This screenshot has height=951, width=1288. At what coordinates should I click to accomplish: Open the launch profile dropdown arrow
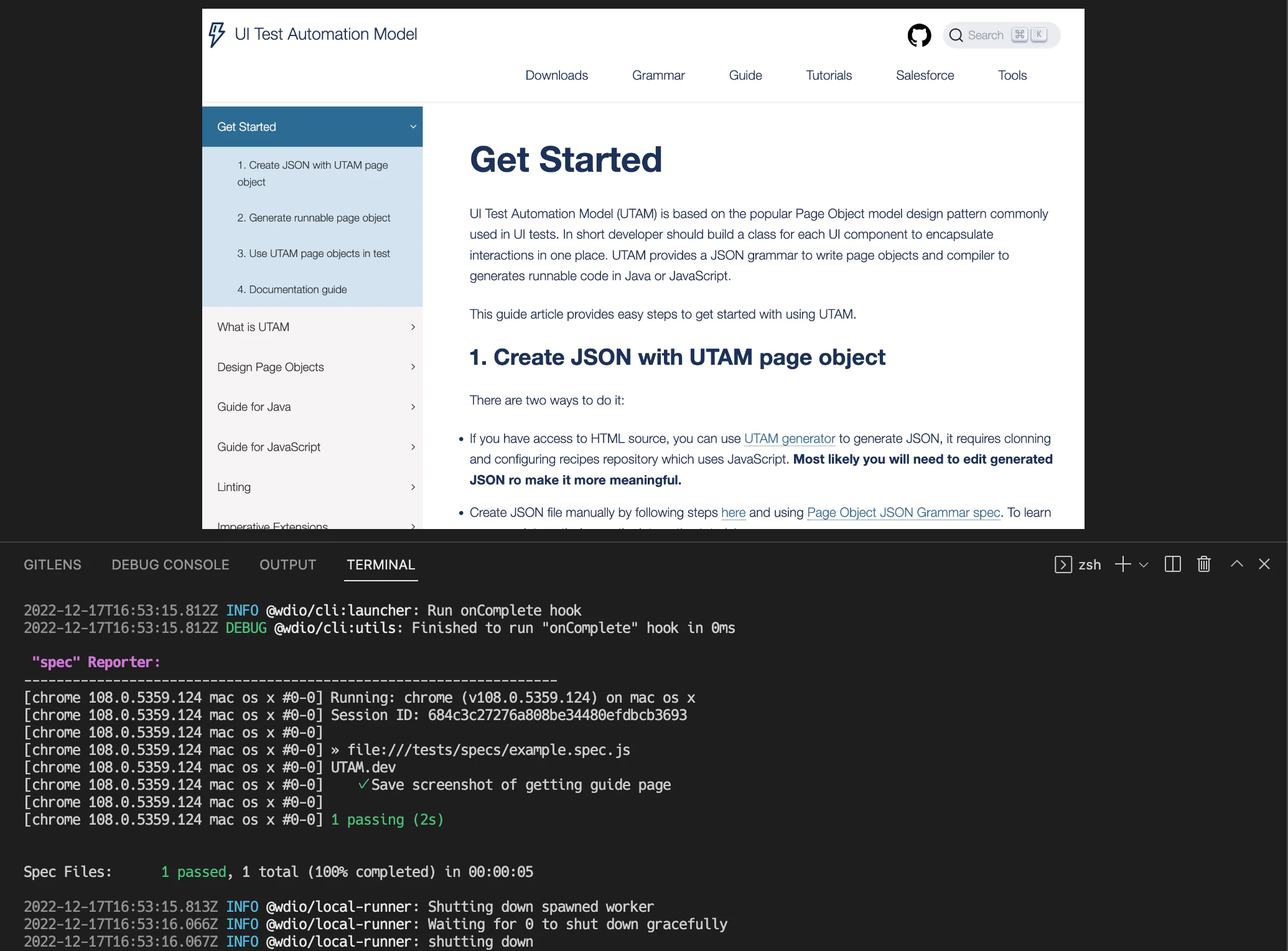coord(1144,565)
